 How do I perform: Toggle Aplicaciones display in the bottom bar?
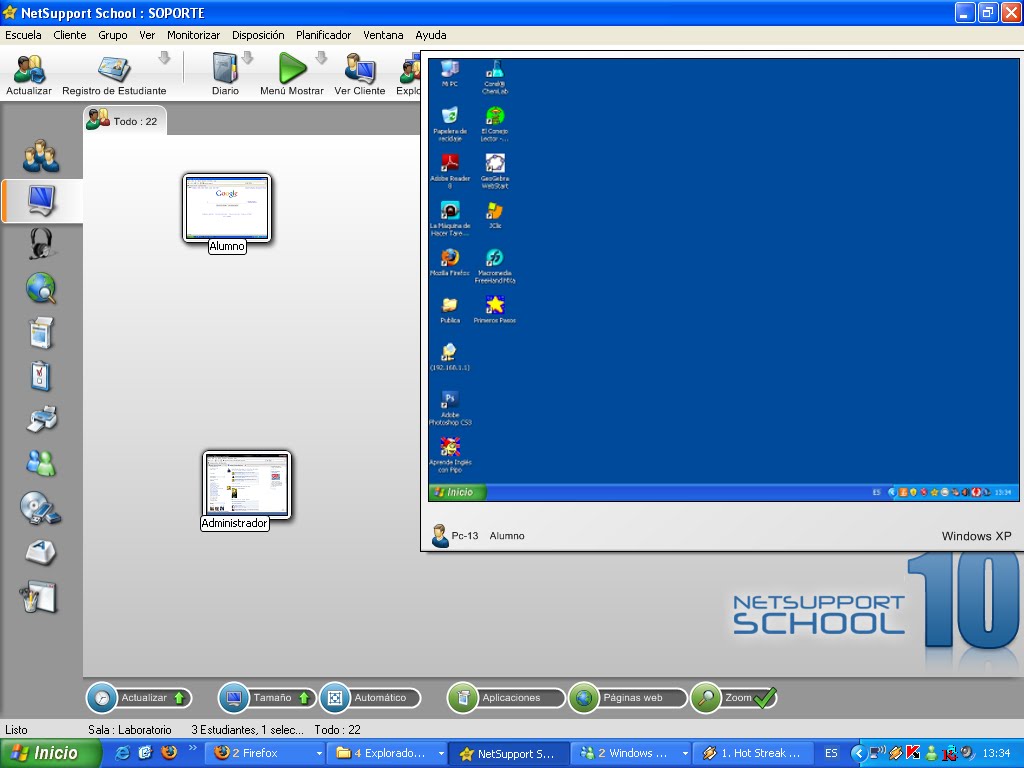coord(505,697)
